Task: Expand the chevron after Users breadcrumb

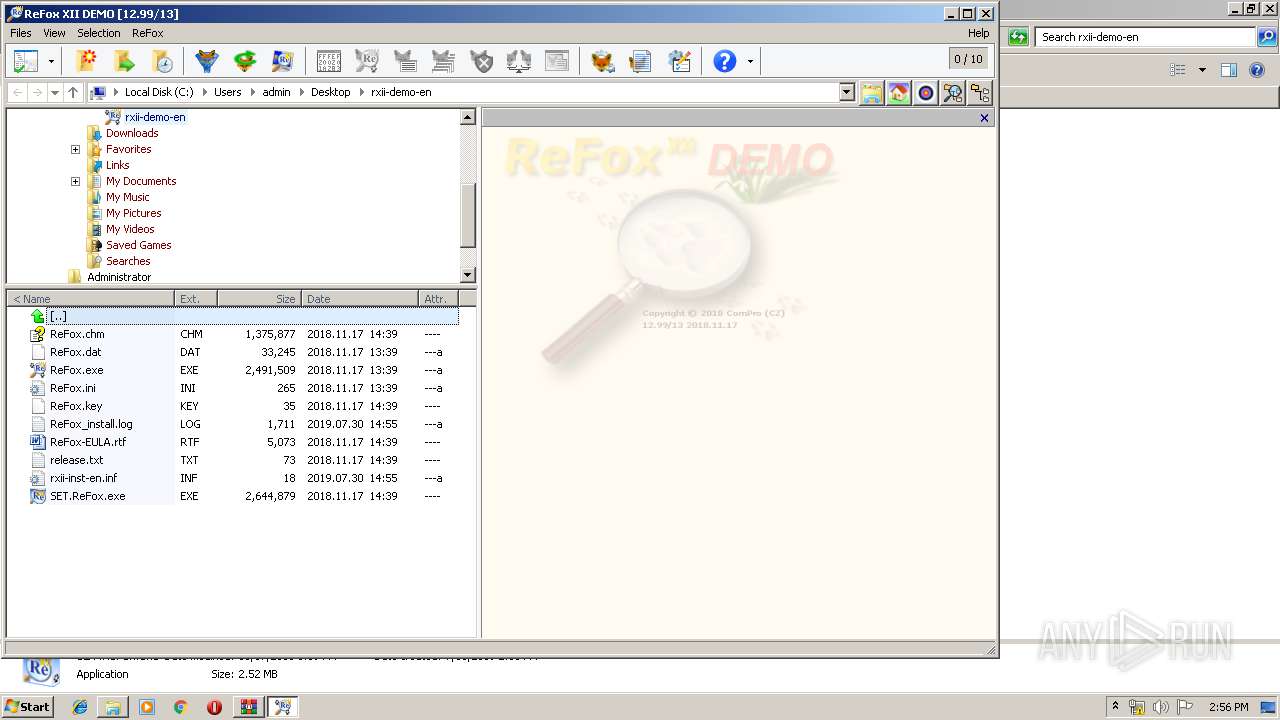Action: 252,92
